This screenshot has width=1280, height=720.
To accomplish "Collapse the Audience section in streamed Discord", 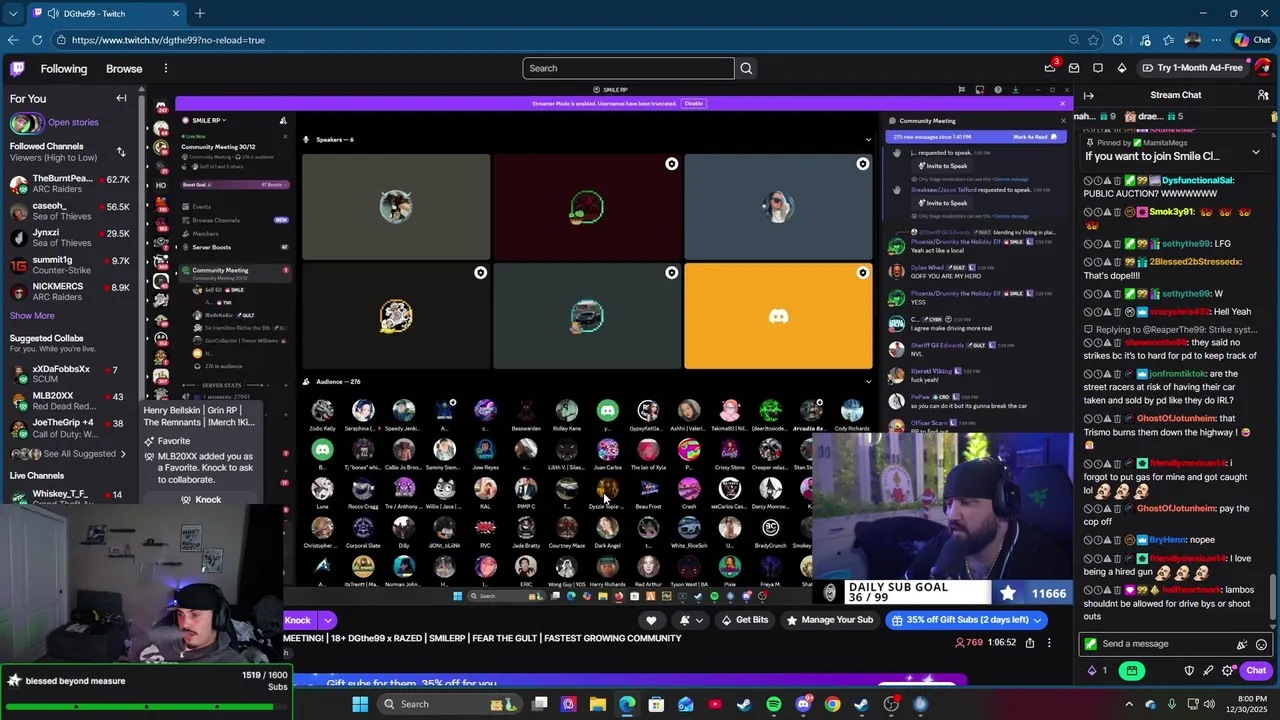I will point(868,382).
